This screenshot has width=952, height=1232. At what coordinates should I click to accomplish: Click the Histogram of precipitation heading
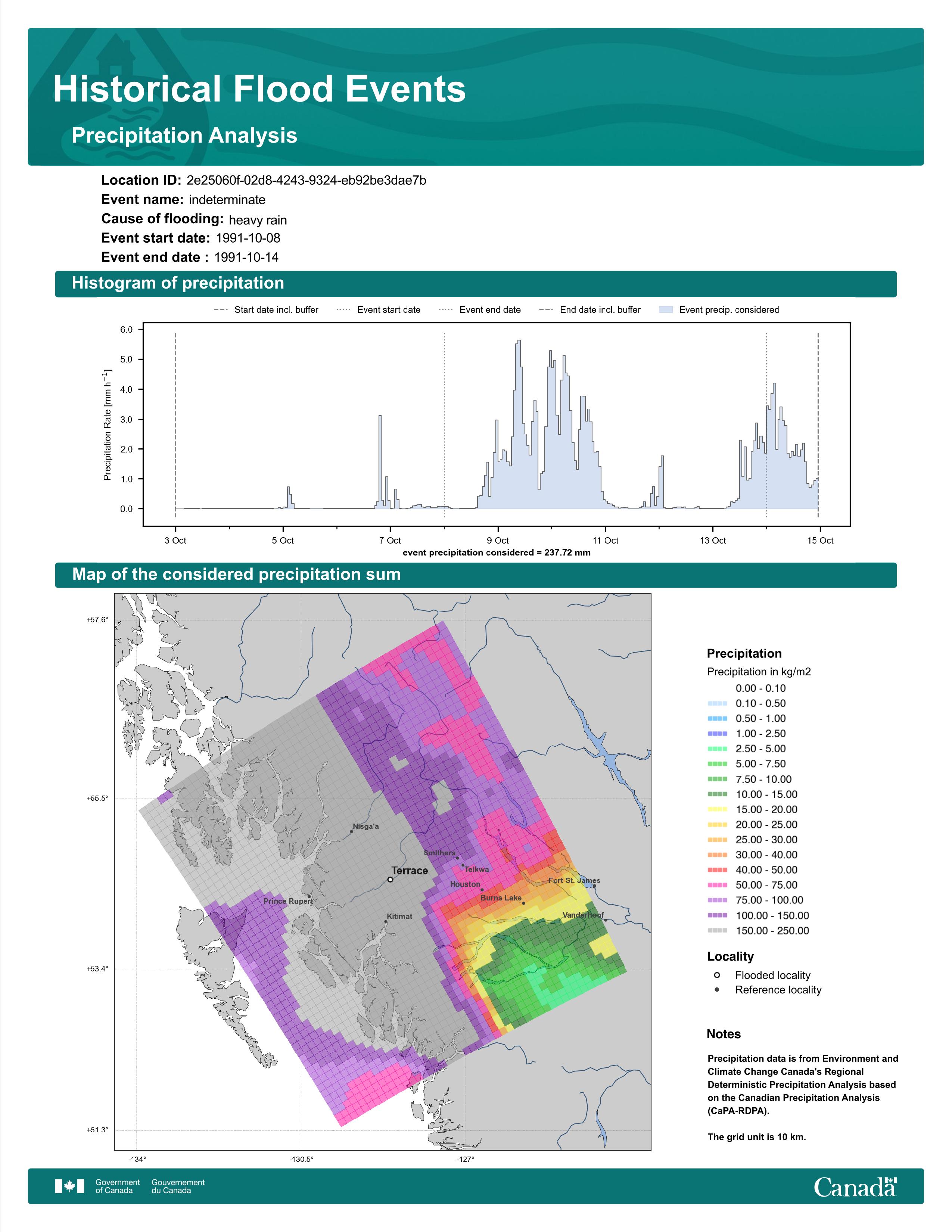click(178, 283)
